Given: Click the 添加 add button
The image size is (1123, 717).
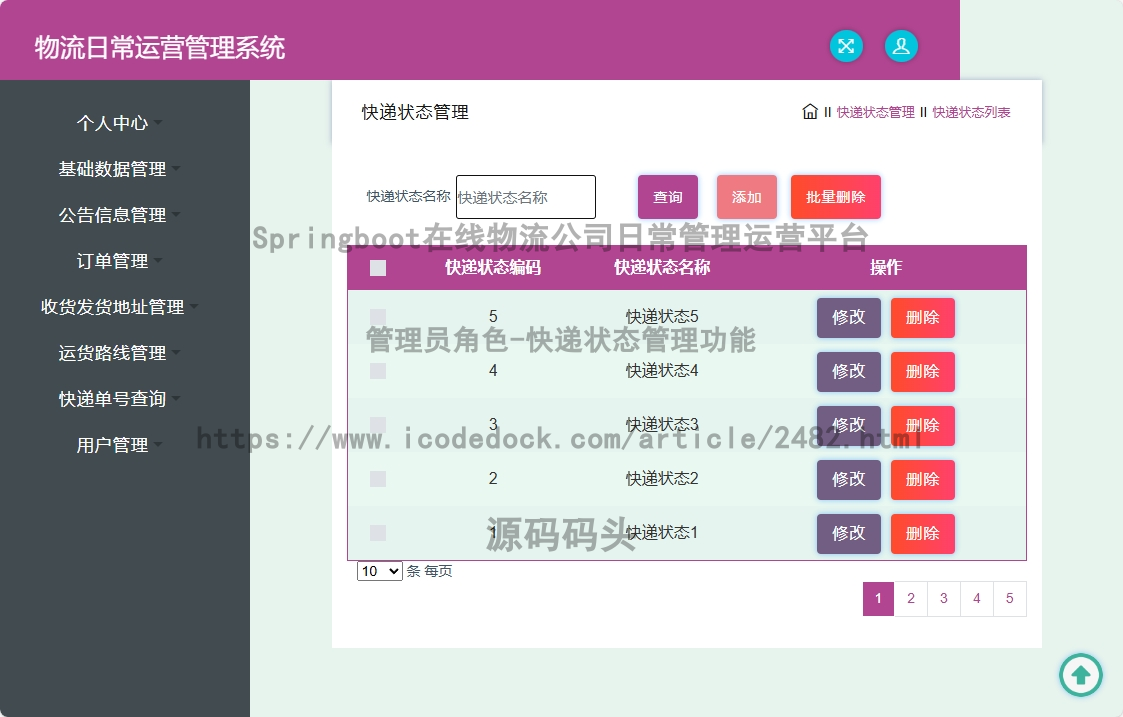Looking at the screenshot, I should click(746, 197).
